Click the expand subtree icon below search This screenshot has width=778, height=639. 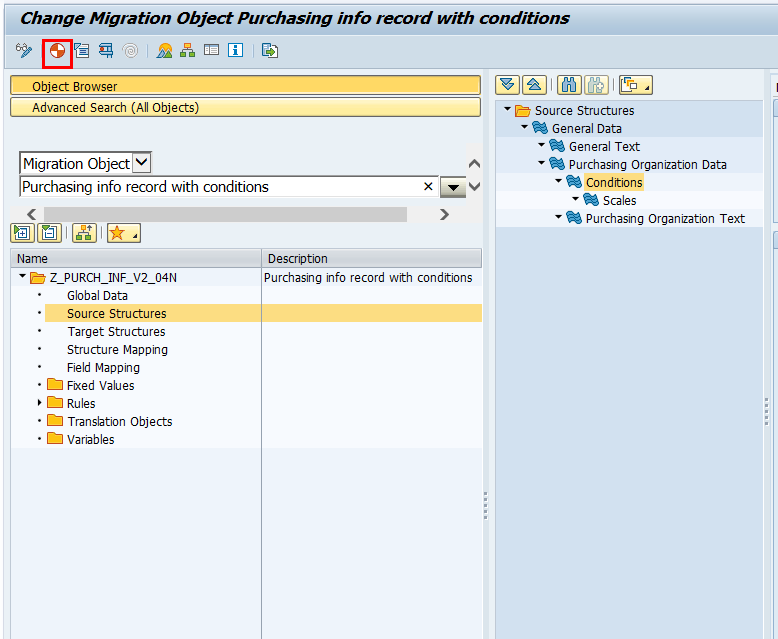click(x=22, y=233)
